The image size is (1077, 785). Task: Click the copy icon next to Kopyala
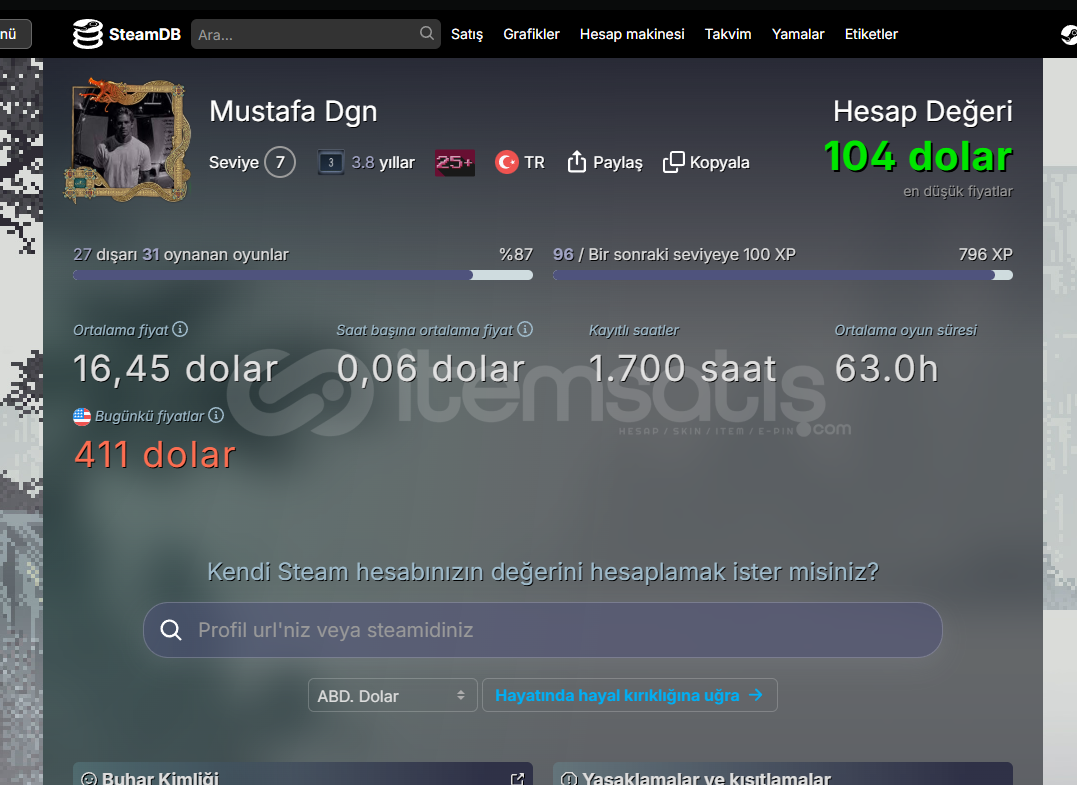coord(673,162)
